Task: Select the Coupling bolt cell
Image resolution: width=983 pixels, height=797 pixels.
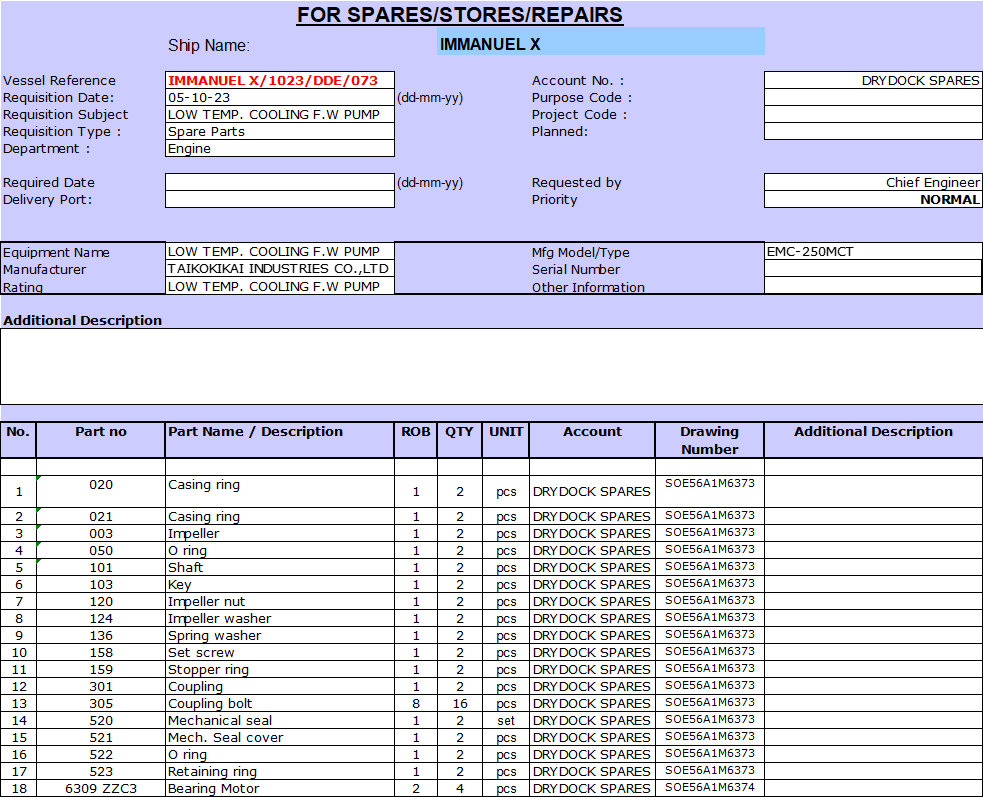Action: 280,703
